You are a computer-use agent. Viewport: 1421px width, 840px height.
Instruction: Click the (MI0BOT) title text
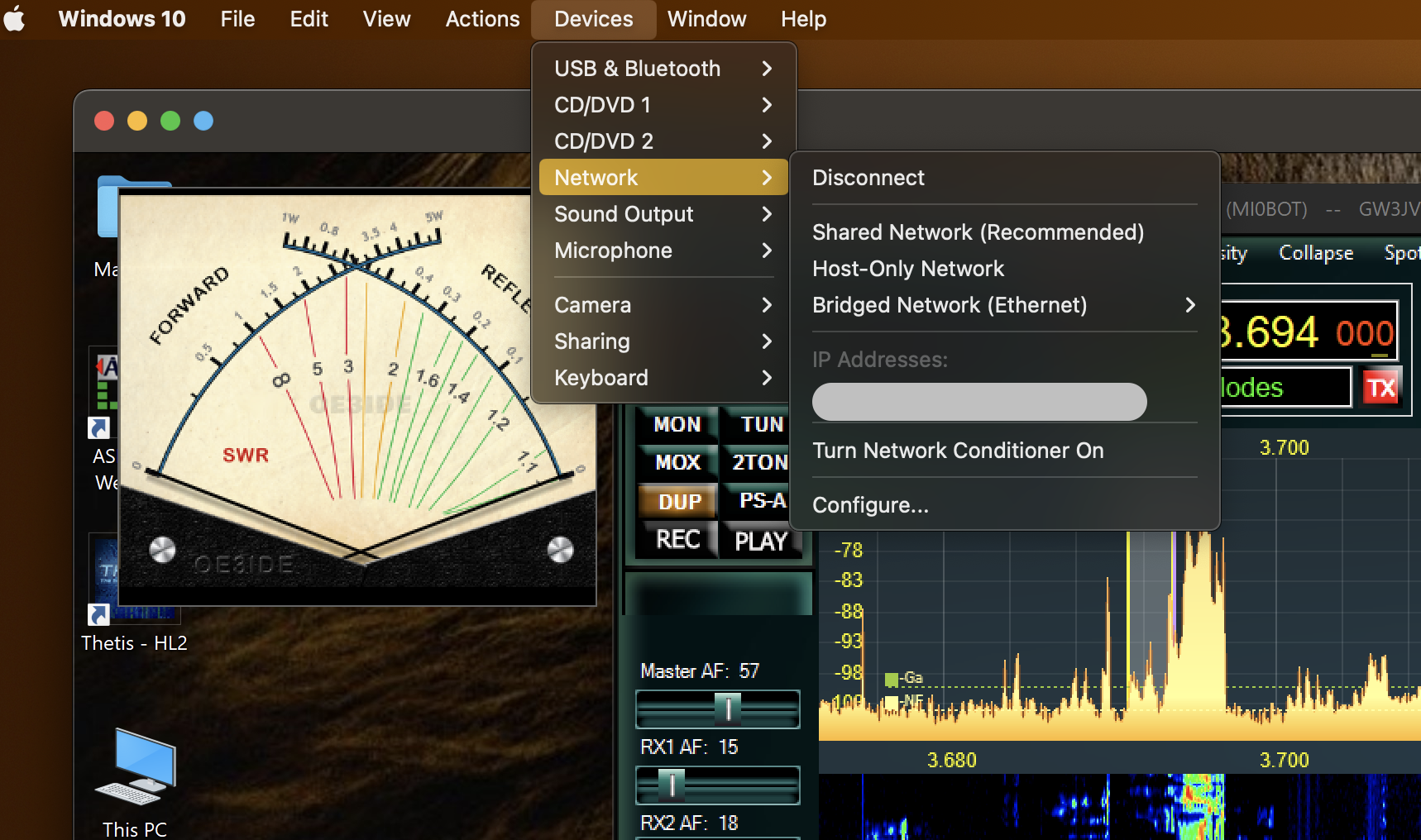point(1266,209)
